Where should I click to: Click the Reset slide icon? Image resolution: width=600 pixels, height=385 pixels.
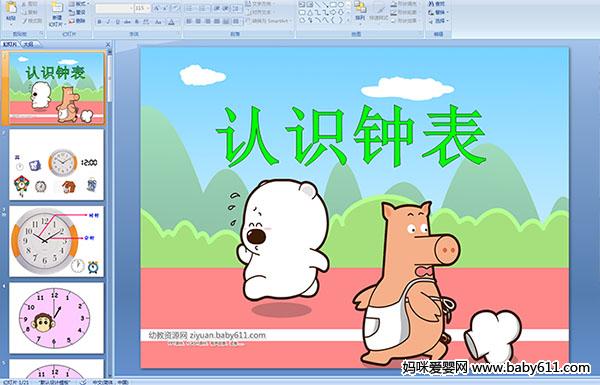coord(78,12)
